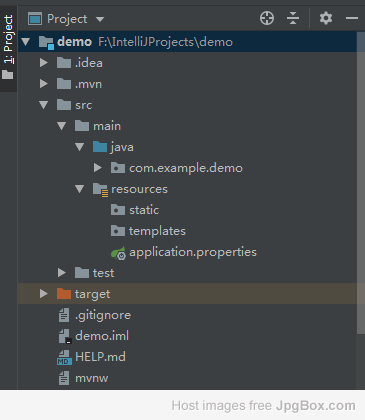Image resolution: width=365 pixels, height=420 pixels.
Task: Expand the .idea folder arrow
Action: click(44, 63)
